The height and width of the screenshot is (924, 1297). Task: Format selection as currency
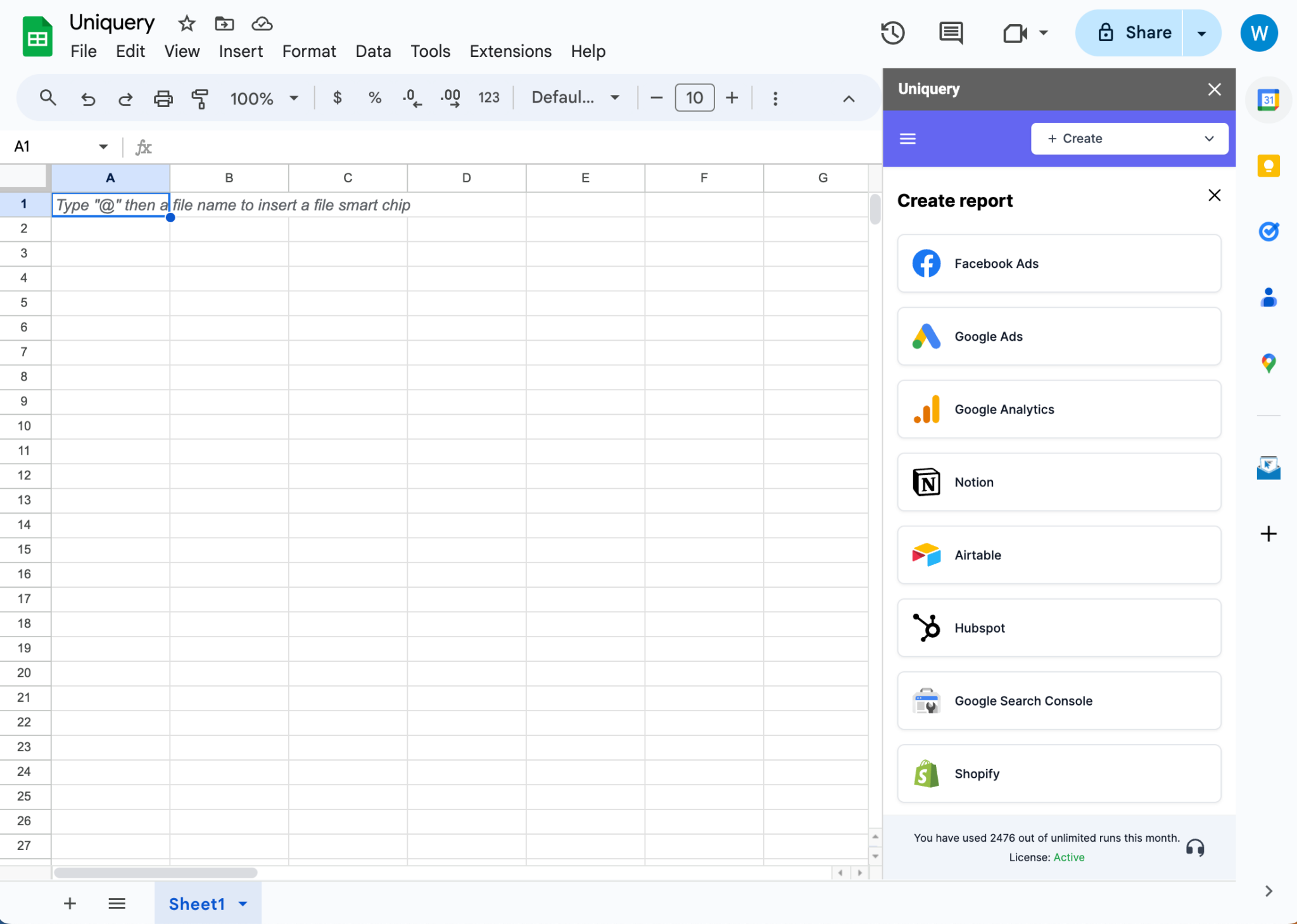point(337,98)
